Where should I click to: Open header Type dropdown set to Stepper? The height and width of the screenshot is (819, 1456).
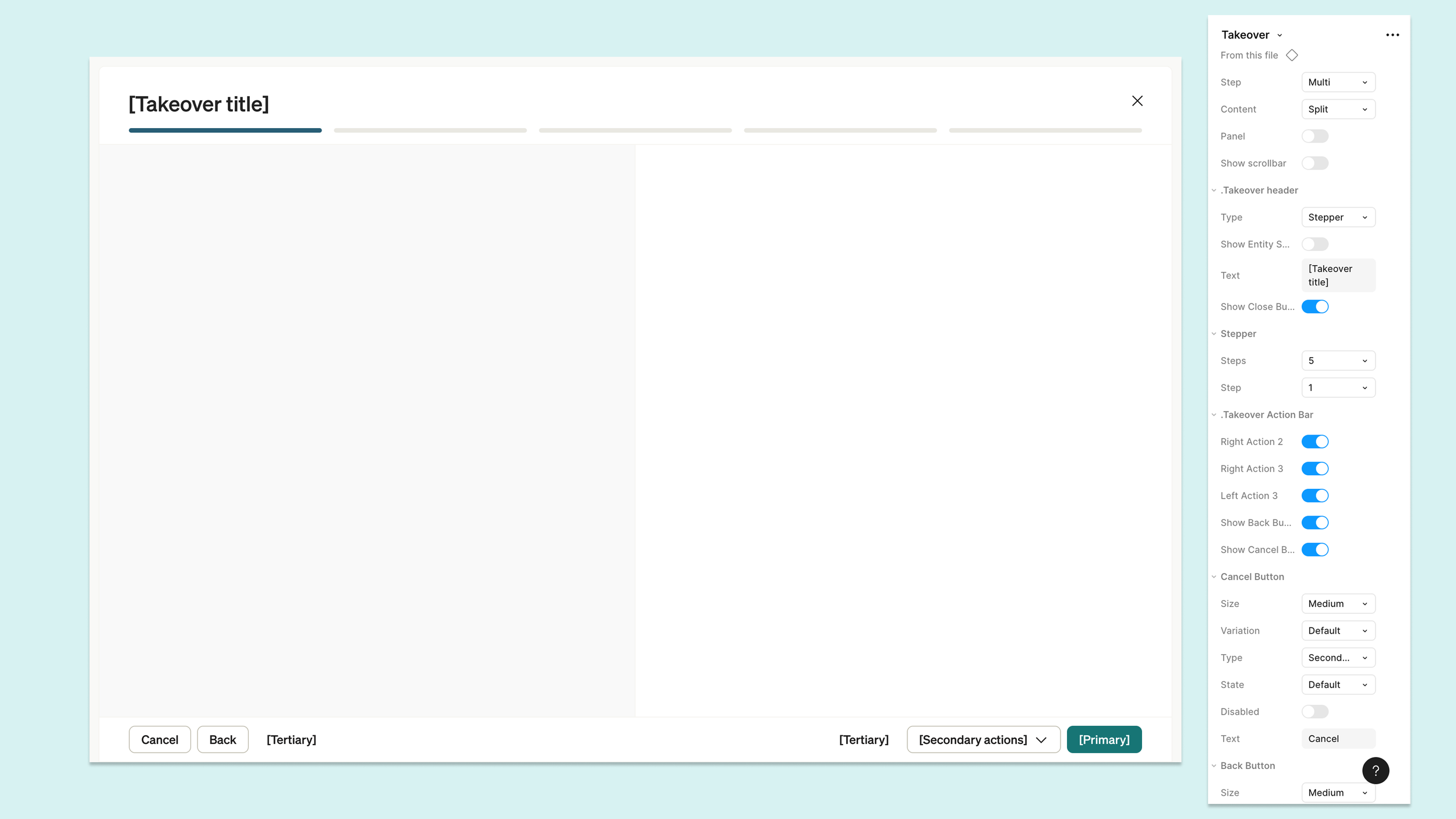click(x=1338, y=217)
